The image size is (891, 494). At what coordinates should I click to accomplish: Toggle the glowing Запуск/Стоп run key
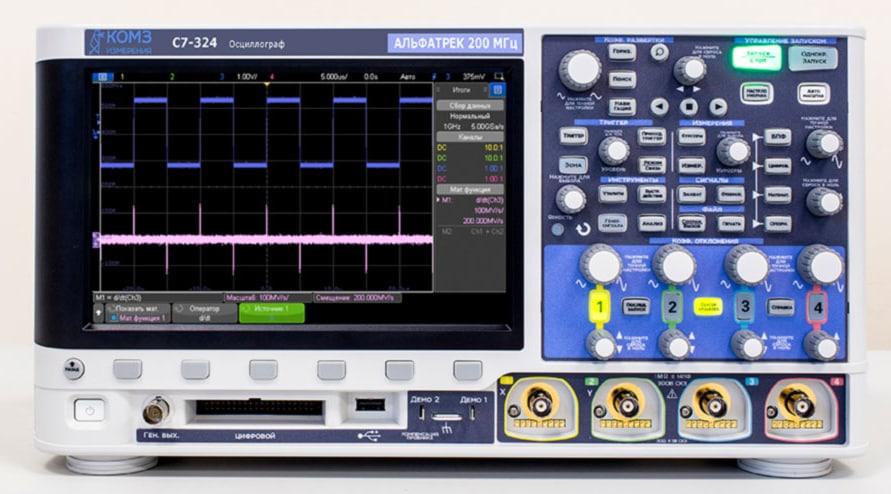[x=757, y=57]
